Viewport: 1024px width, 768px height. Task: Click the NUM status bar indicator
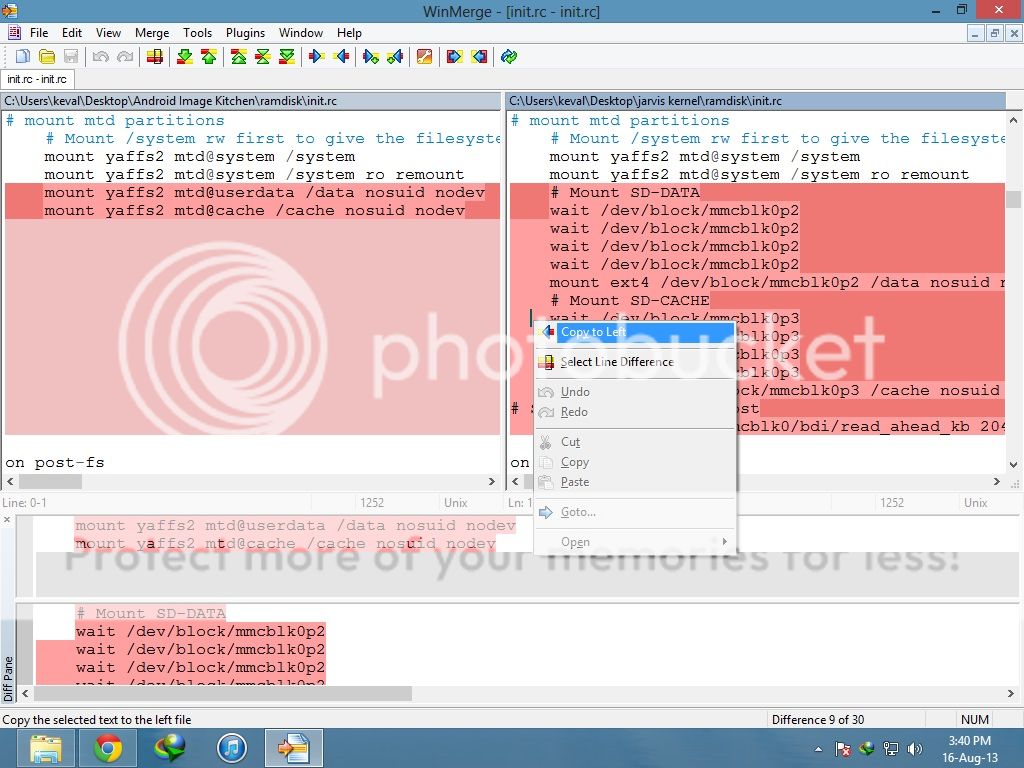[x=974, y=720]
